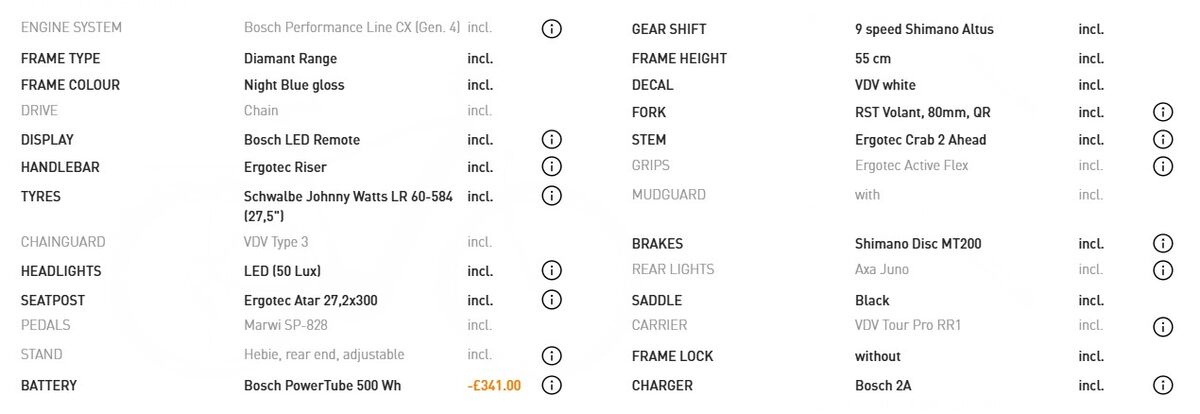Image resolution: width=1200 pixels, height=414 pixels.
Task: Click info icon for Axa Juno rear lights
Action: point(1162,270)
